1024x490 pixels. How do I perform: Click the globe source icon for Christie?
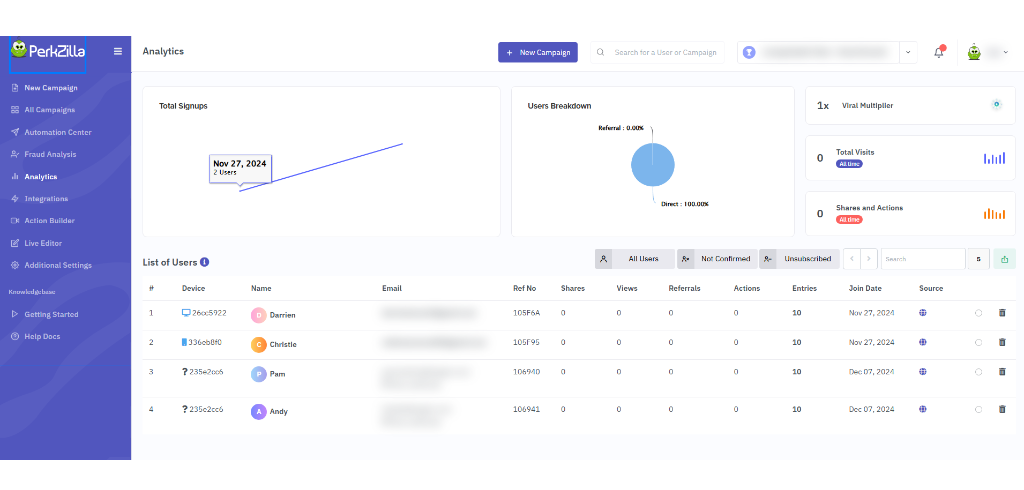pos(923,342)
